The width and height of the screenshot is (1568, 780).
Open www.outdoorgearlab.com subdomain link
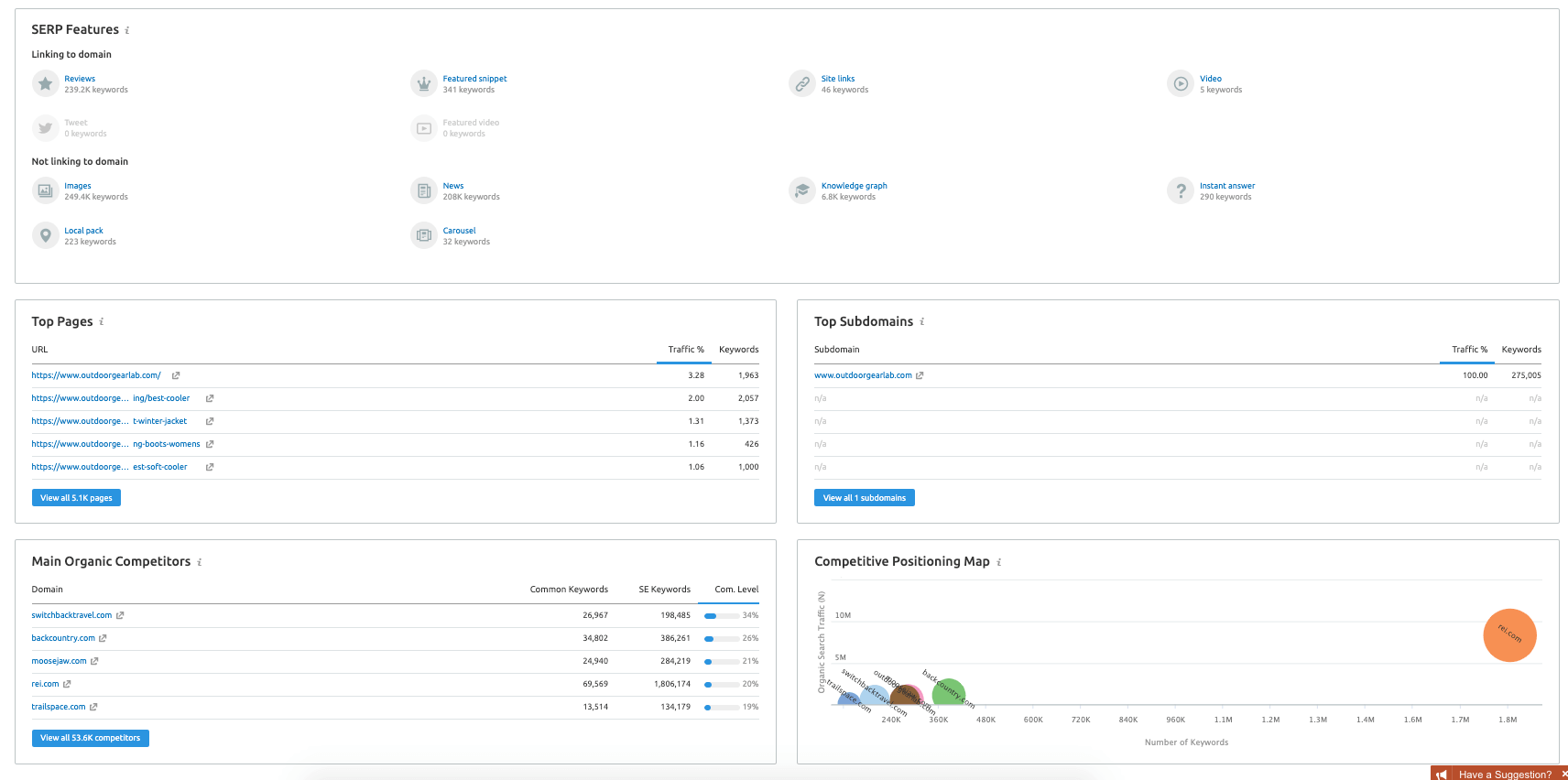tap(863, 375)
